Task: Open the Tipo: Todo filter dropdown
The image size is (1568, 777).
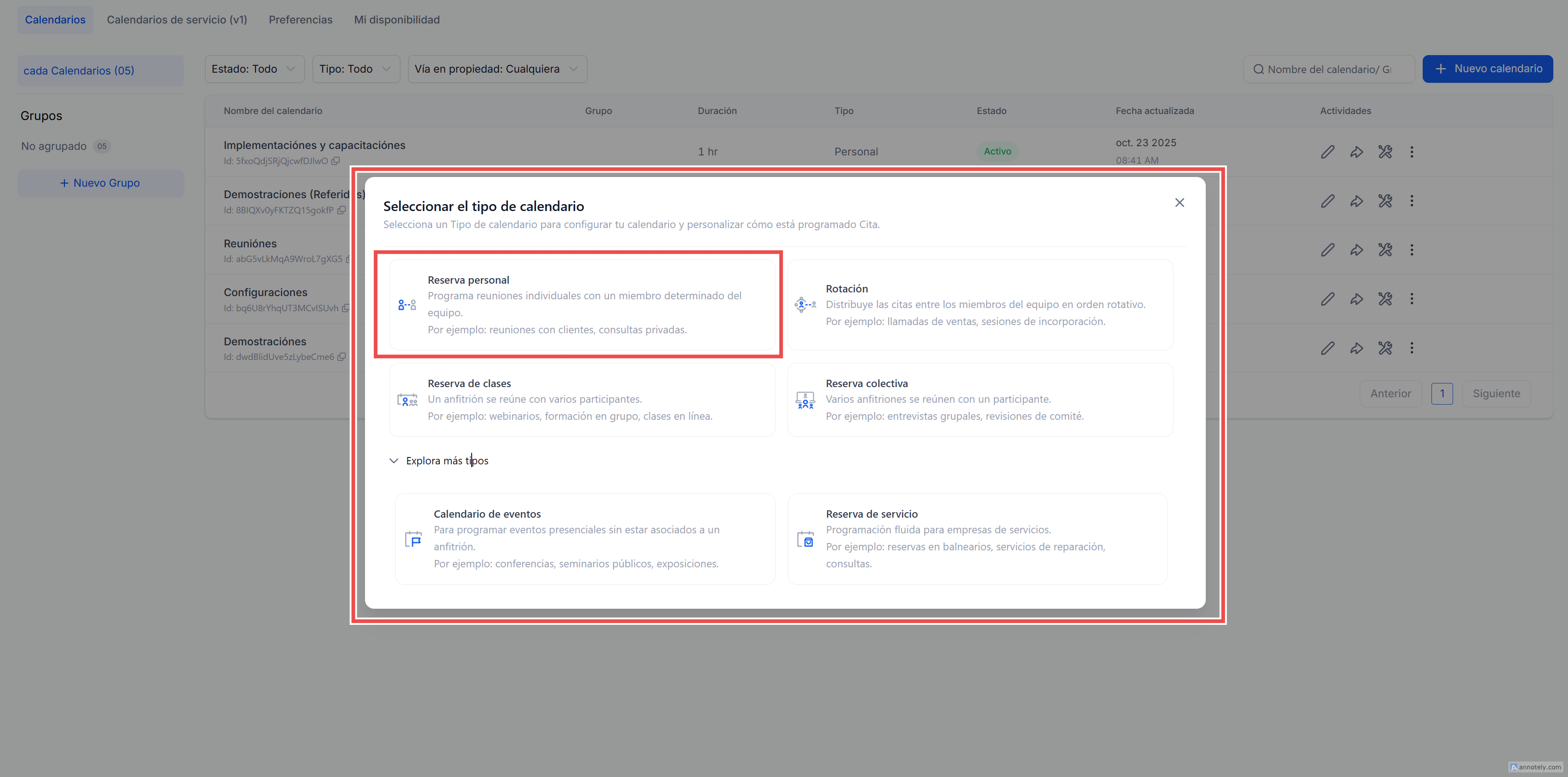Action: [x=355, y=69]
